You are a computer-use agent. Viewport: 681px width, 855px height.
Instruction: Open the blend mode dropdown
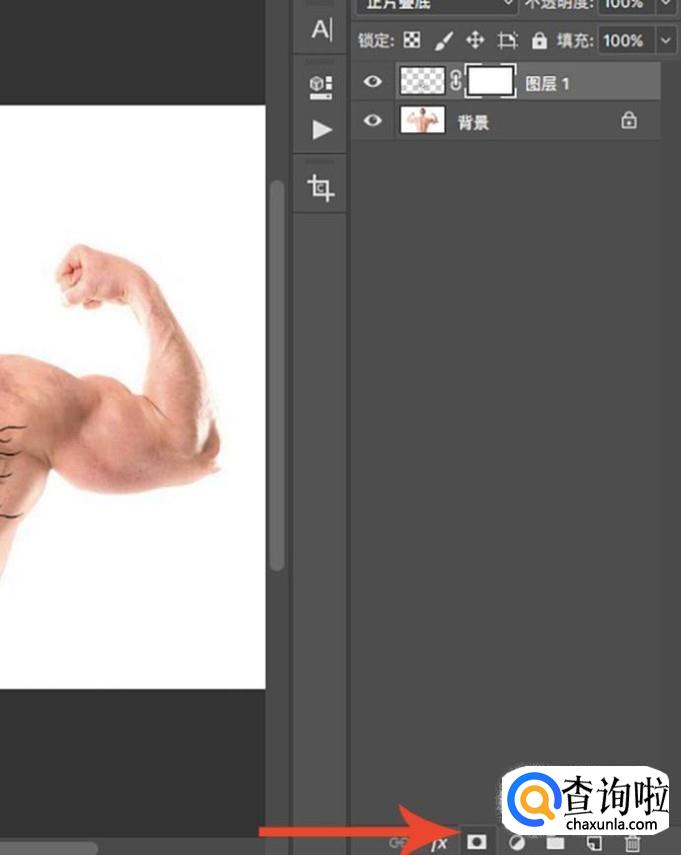[x=436, y=5]
